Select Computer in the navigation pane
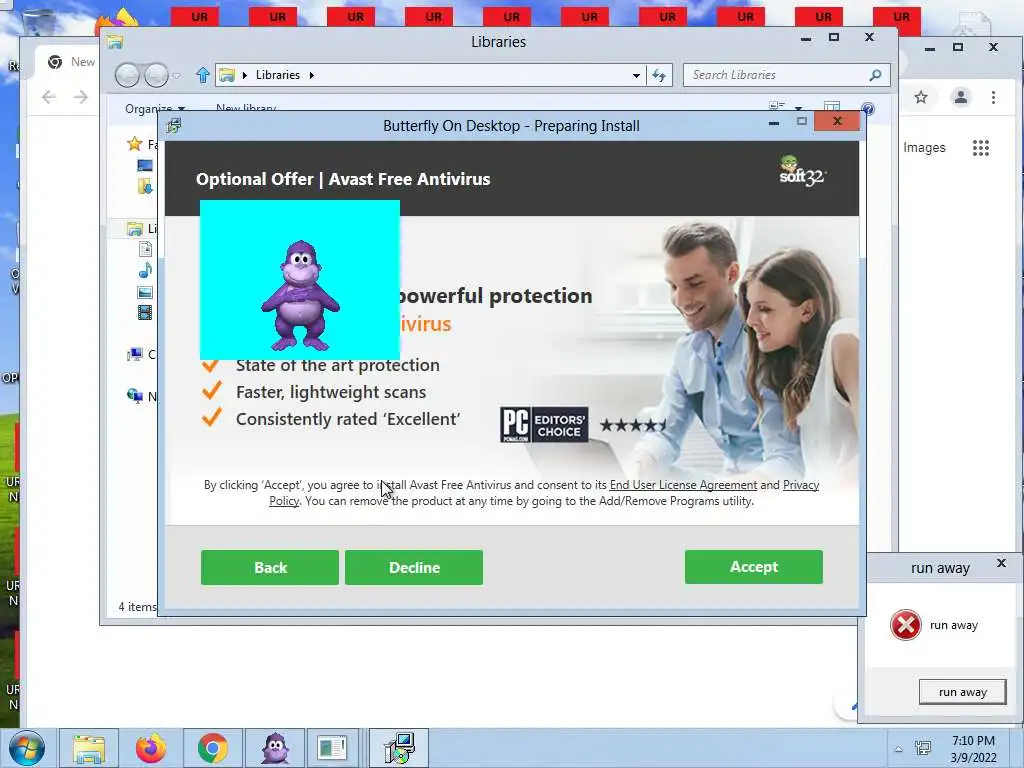 pyautogui.click(x=135, y=355)
